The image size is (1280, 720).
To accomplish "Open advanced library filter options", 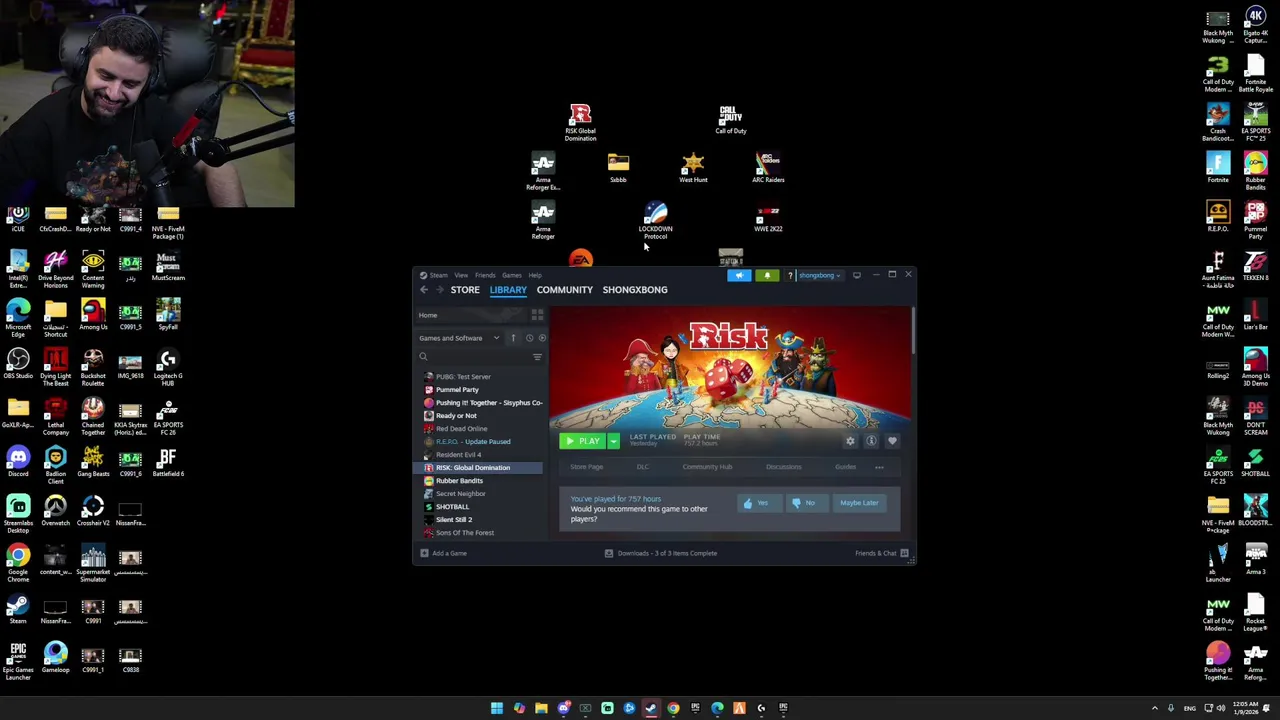I will (x=537, y=357).
